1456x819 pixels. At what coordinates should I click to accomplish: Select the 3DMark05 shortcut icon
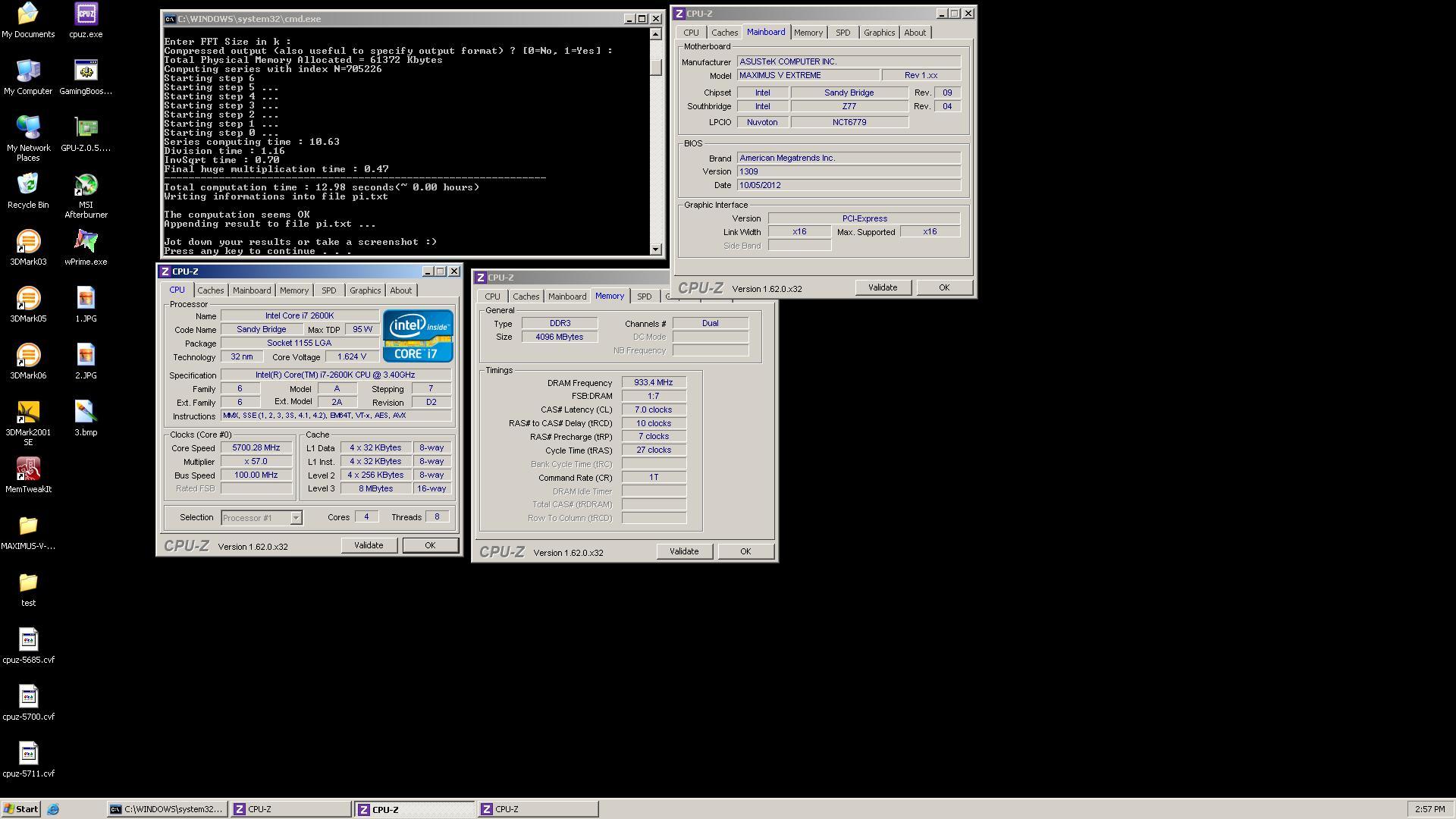click(x=28, y=305)
